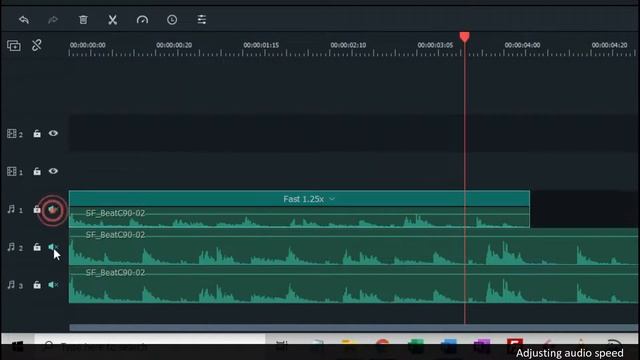Select the Split scissors tool
The width and height of the screenshot is (640, 360).
(113, 20)
